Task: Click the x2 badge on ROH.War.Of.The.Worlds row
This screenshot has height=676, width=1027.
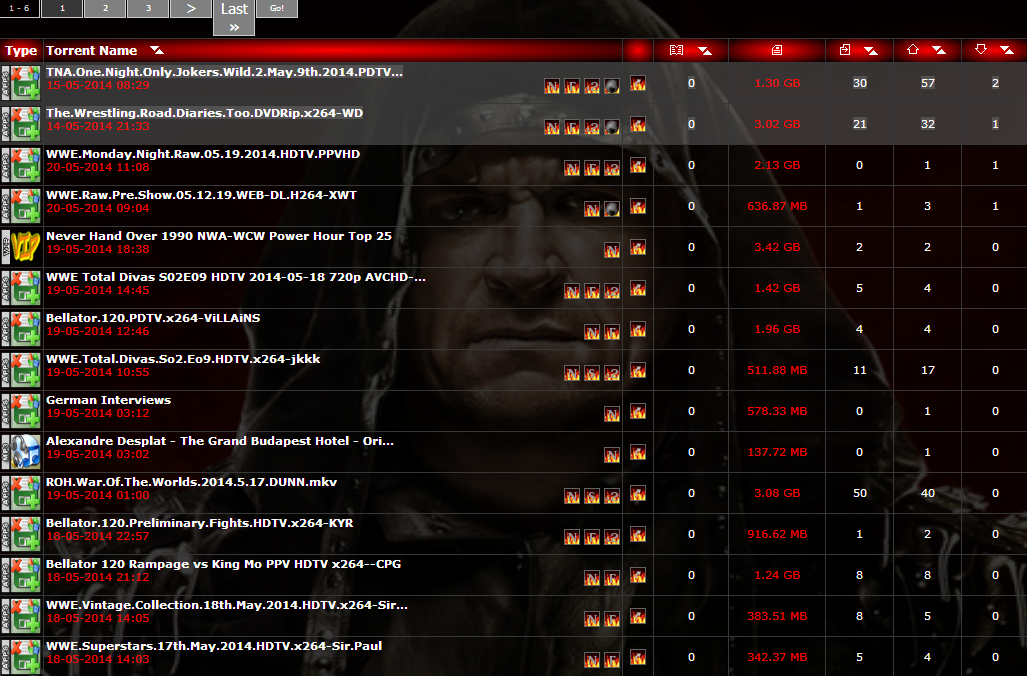Action: 612,497
